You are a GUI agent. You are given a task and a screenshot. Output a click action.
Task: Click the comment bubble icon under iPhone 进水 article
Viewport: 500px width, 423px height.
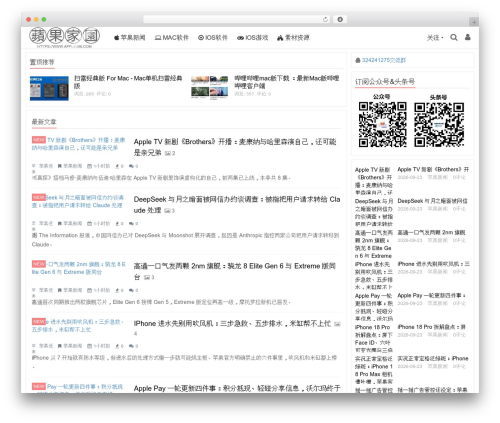(x=131, y=346)
